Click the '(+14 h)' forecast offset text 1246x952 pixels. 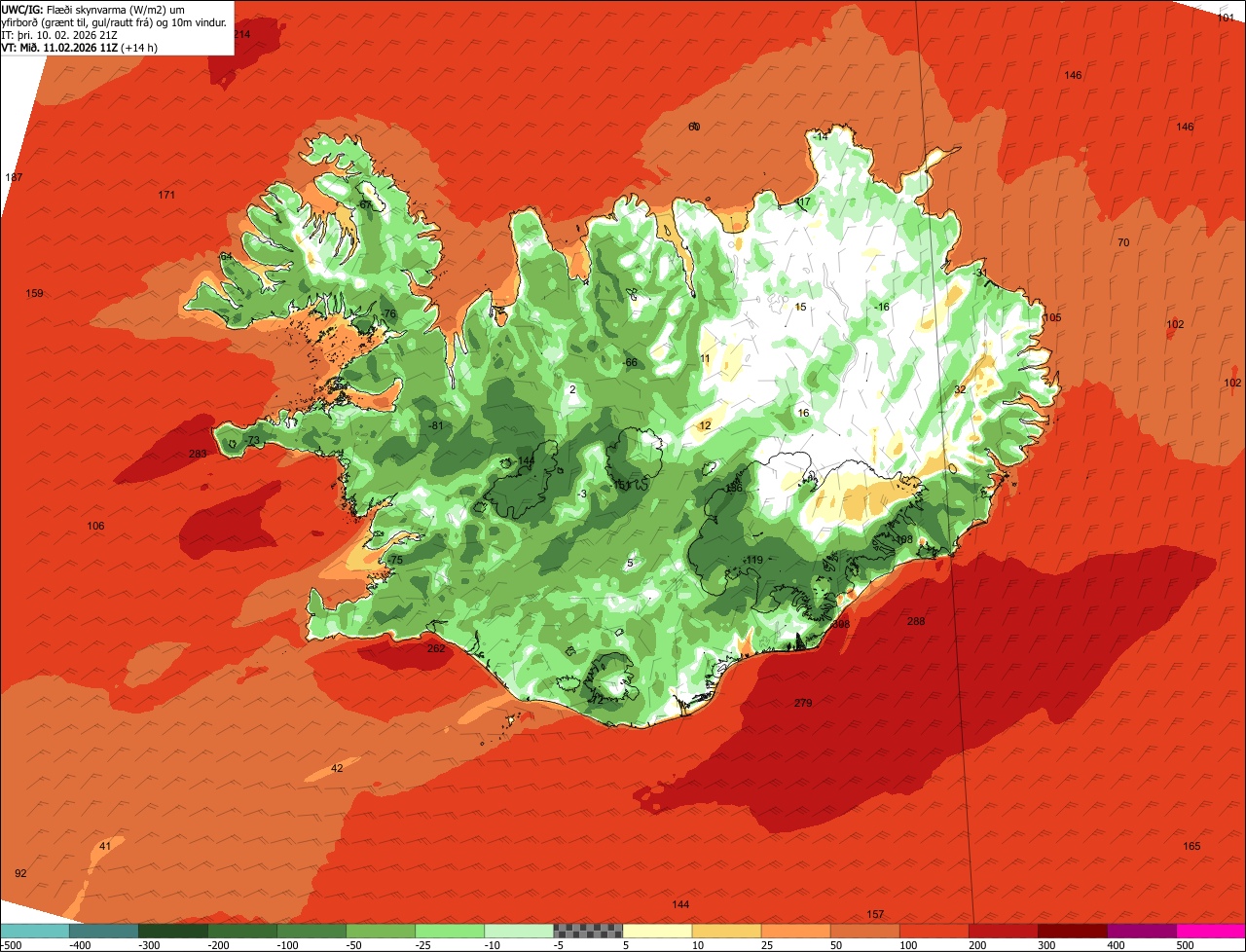(x=139, y=48)
